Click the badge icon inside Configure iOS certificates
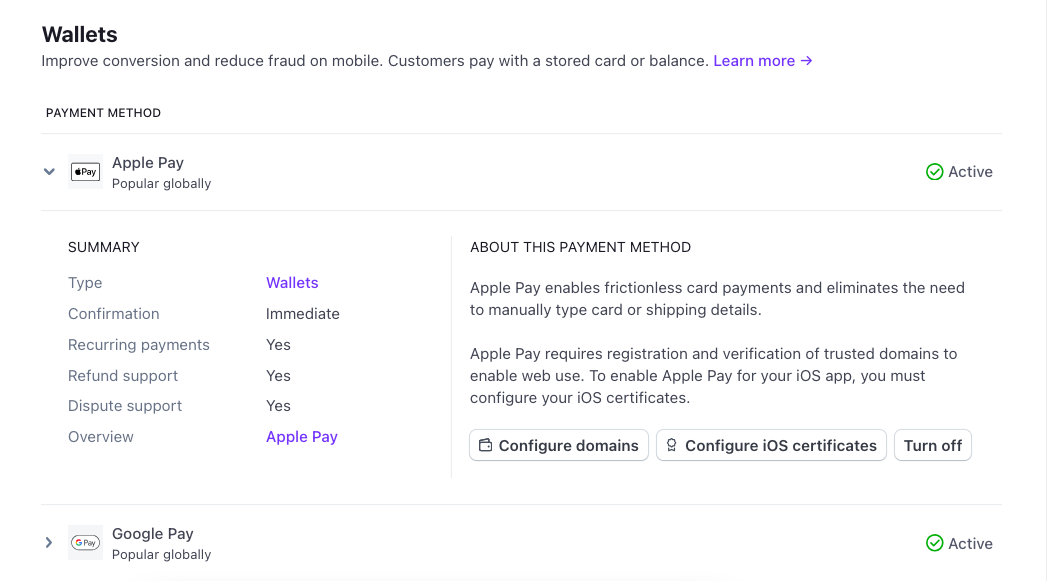Viewport: 1047px width, 581px height. click(672, 446)
